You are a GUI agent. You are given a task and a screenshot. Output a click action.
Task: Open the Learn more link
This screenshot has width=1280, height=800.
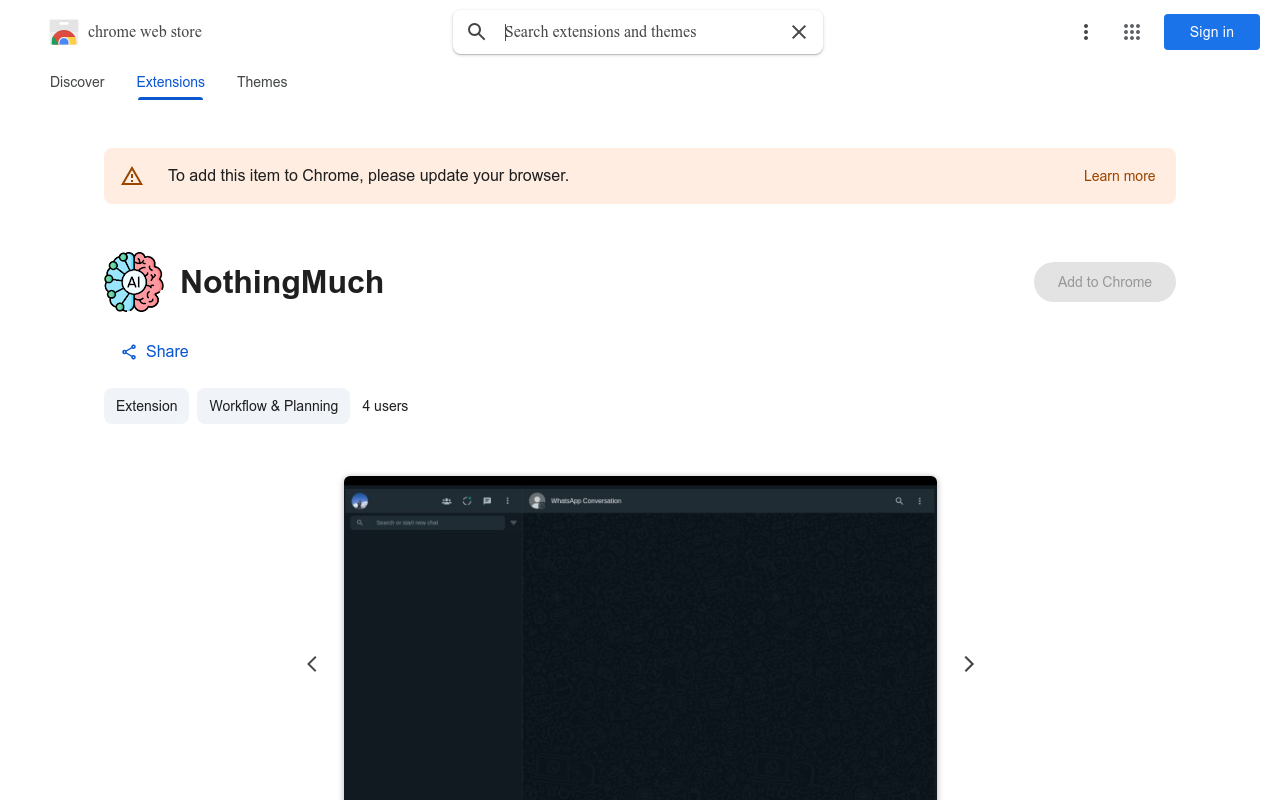pyautogui.click(x=1119, y=176)
